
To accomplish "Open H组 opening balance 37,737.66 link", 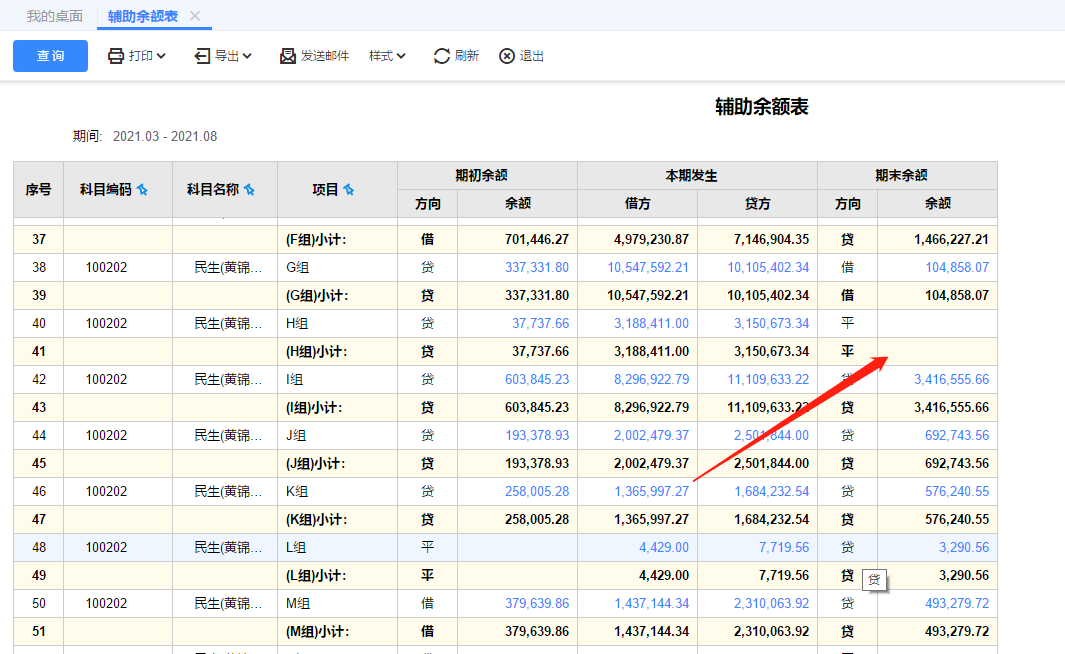I will click(541, 323).
